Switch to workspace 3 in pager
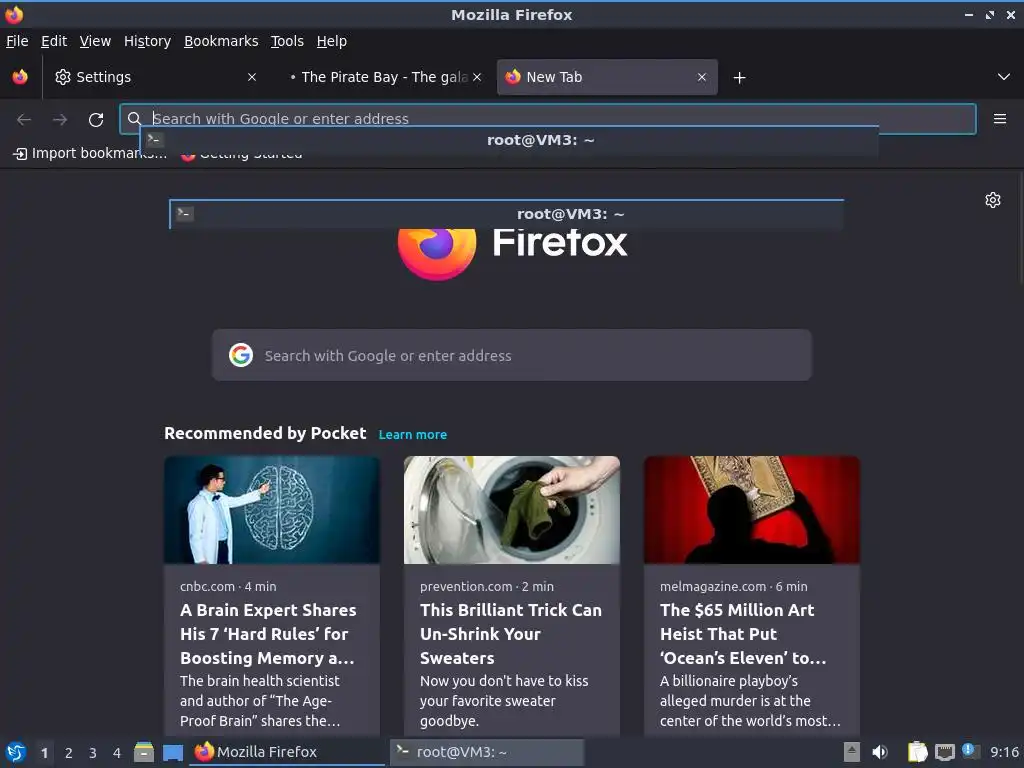 click(x=93, y=753)
